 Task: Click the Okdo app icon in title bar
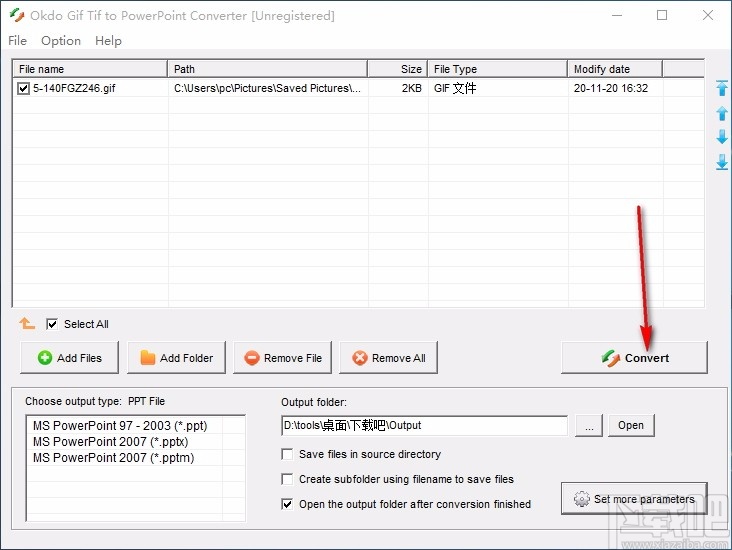[17, 15]
